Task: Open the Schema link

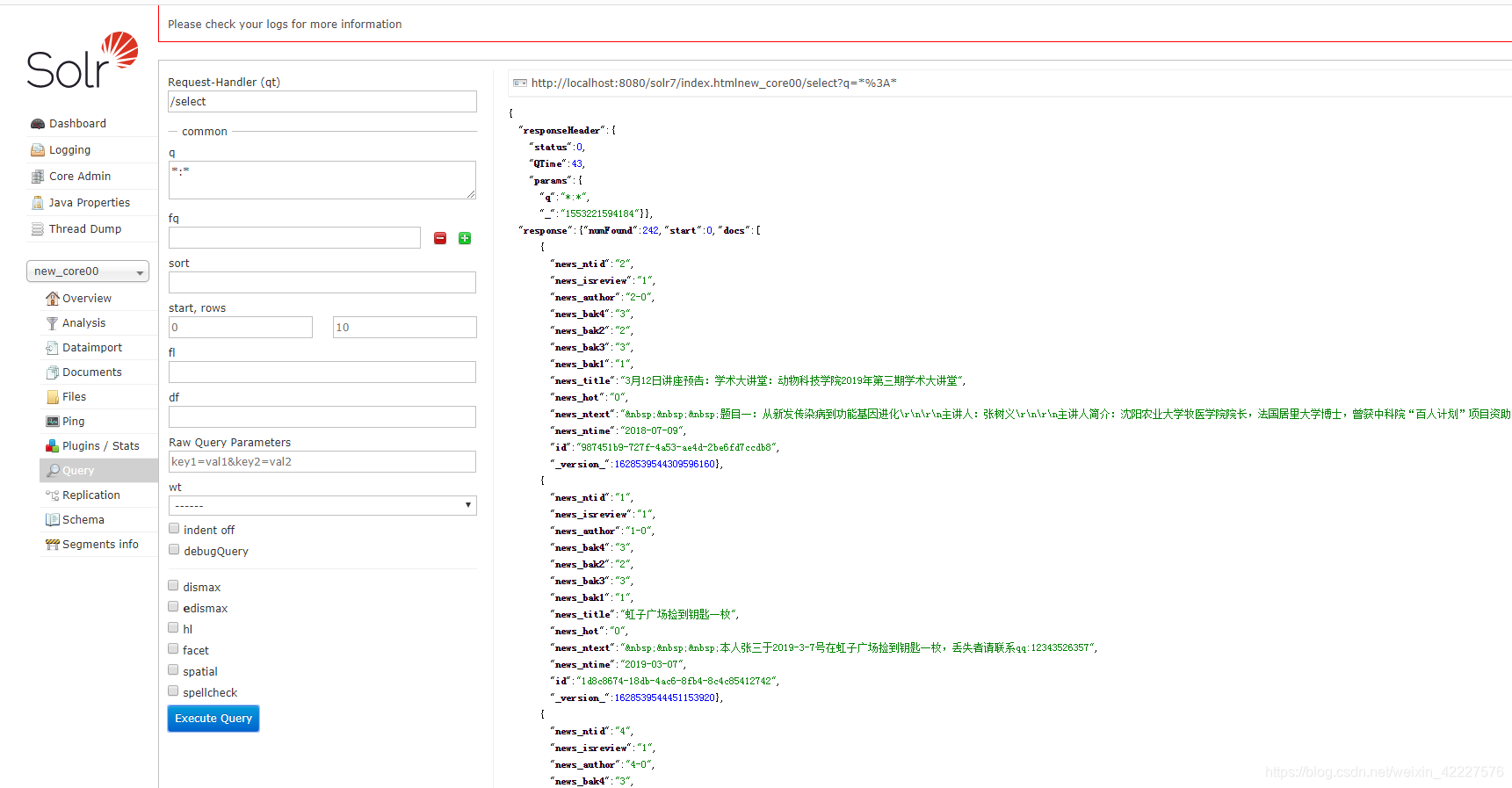Action: [x=83, y=520]
